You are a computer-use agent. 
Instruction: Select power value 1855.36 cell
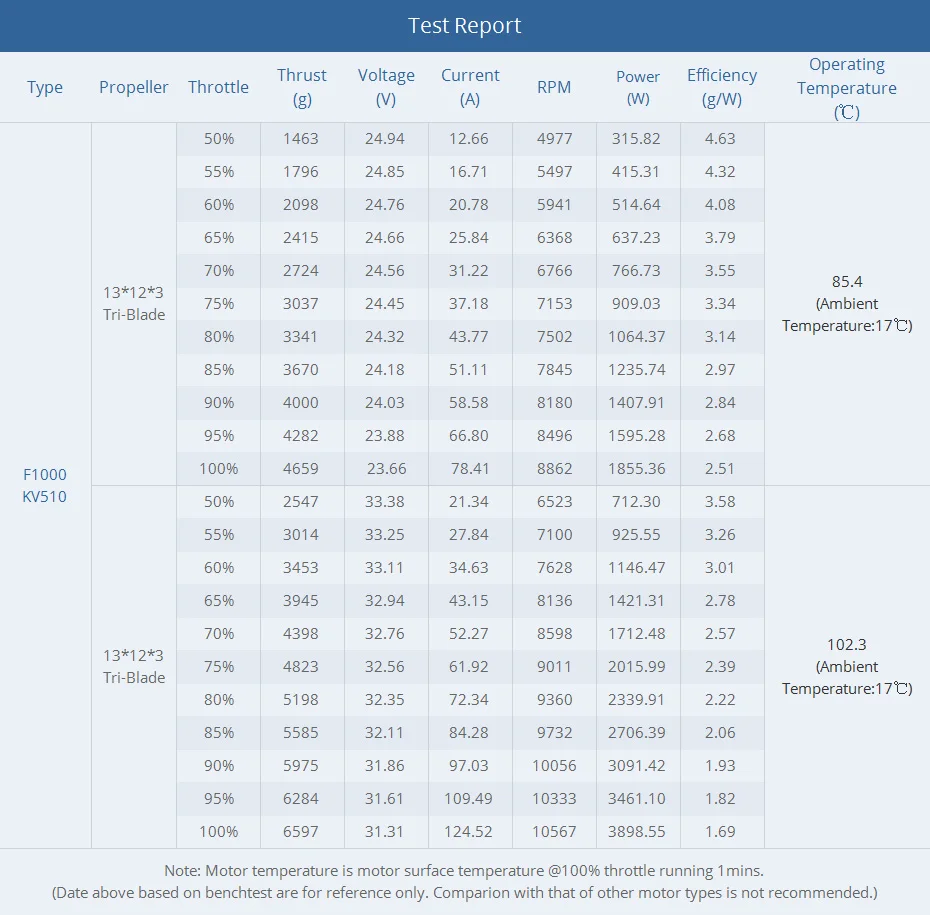[x=637, y=468]
